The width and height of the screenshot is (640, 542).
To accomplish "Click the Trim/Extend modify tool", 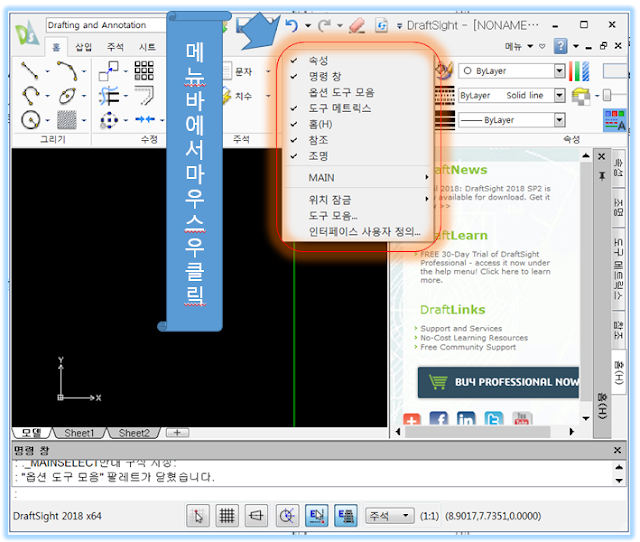I will (109, 96).
